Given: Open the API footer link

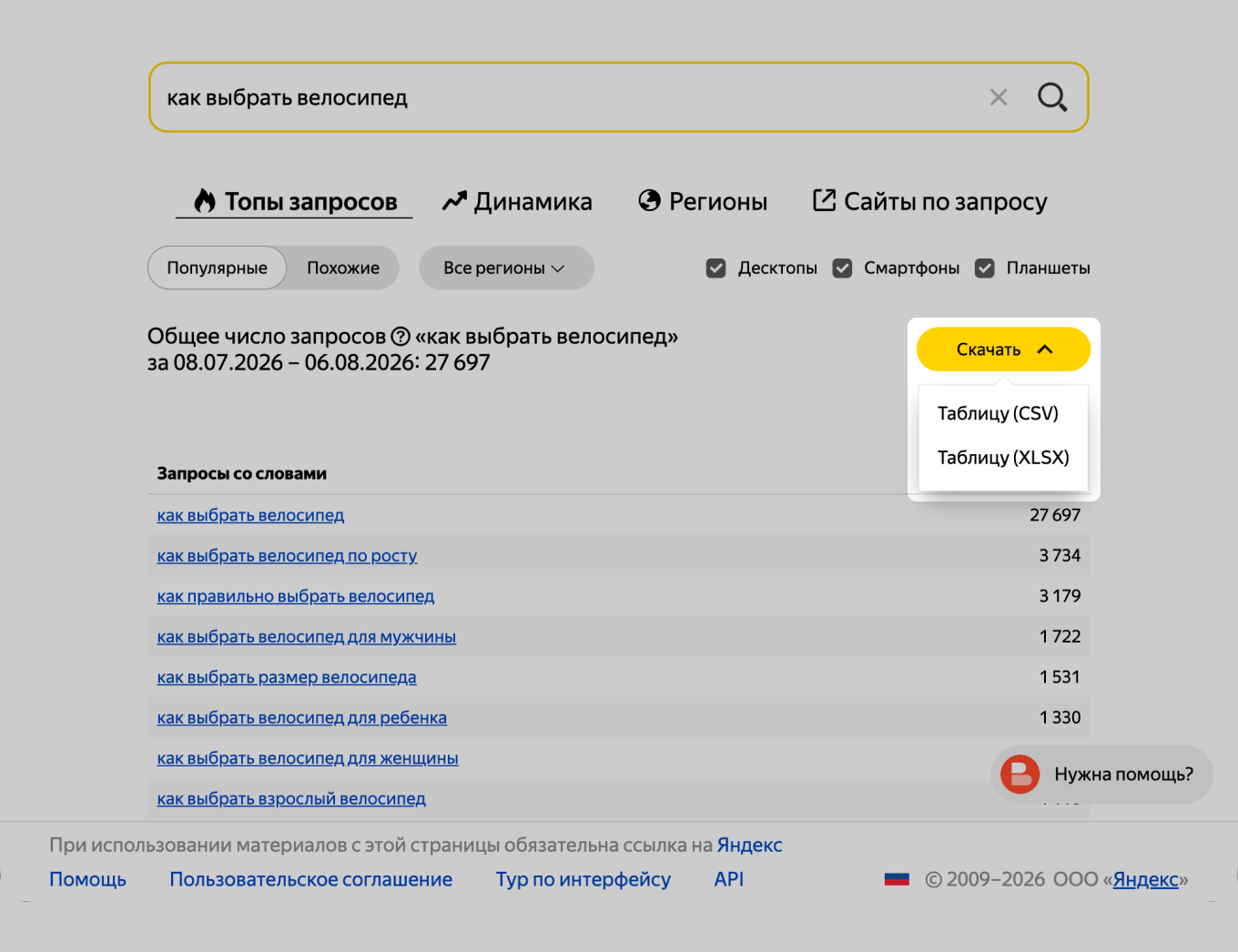Looking at the screenshot, I should point(729,879).
